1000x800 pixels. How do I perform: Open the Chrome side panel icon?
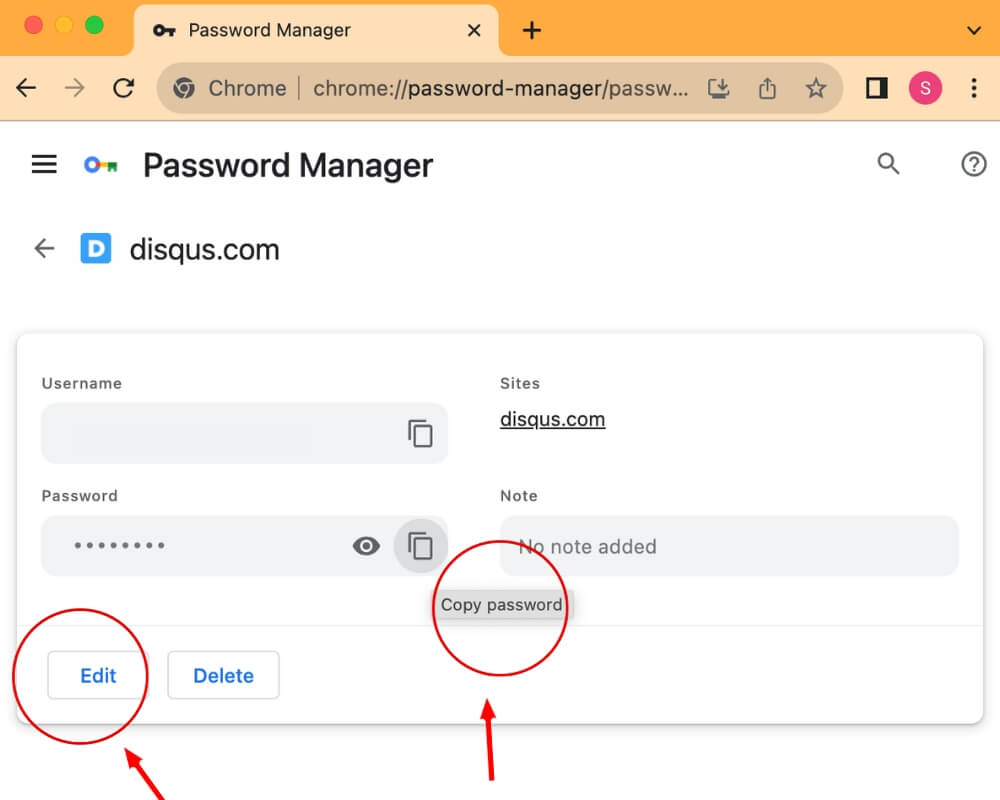tap(876, 88)
